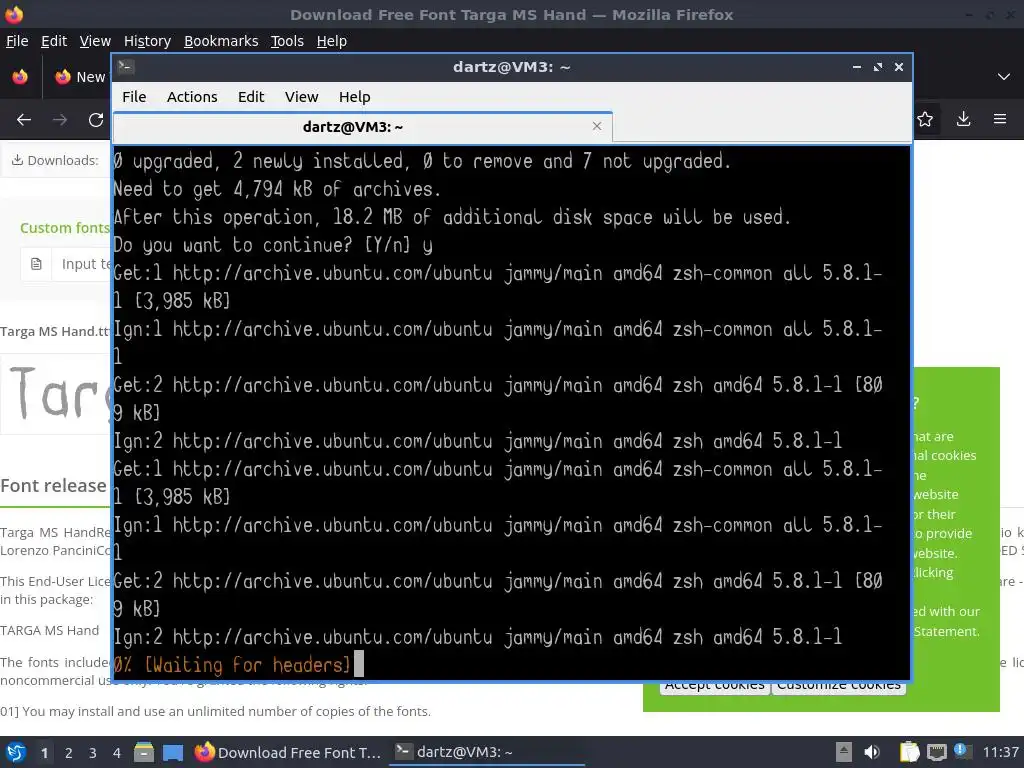Viewport: 1024px width, 768px height.
Task: Go forward in Firefox
Action: 60,120
